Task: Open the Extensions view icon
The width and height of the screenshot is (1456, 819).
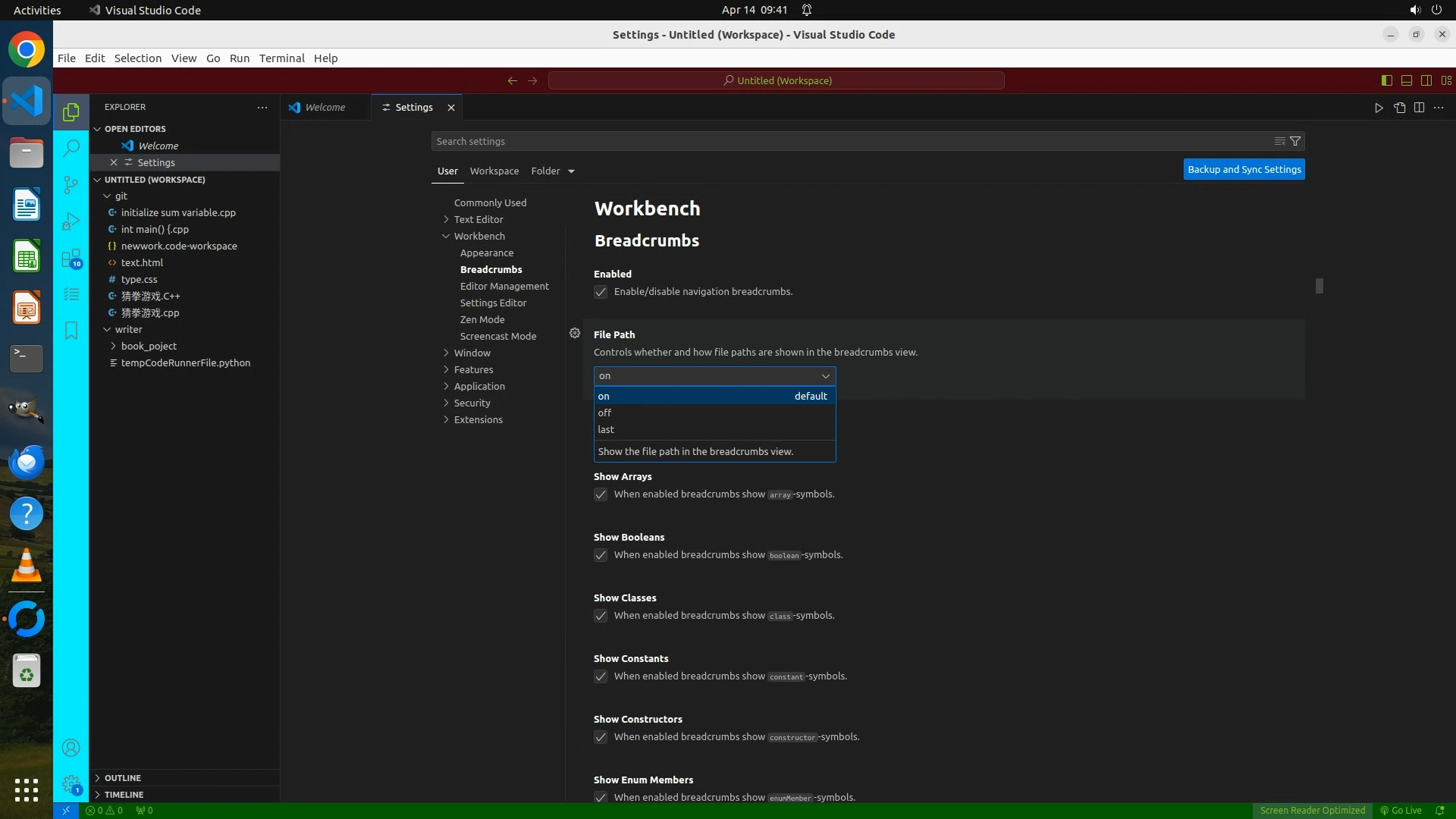Action: [71, 258]
